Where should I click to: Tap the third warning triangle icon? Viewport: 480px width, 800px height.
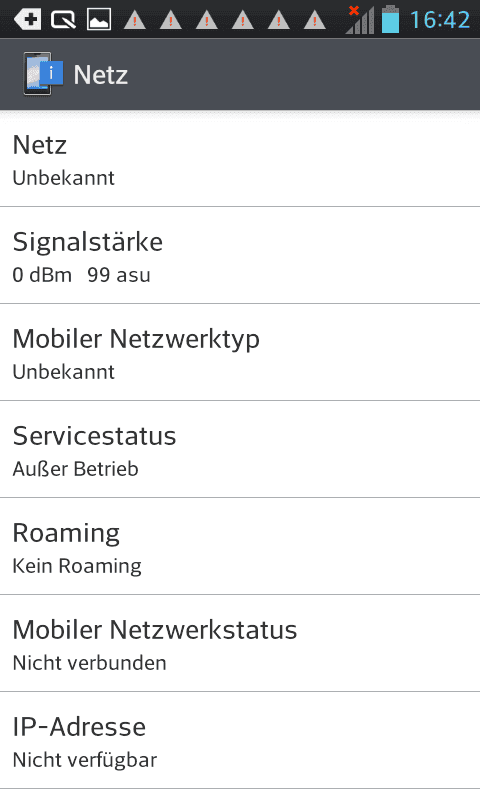click(x=207, y=20)
